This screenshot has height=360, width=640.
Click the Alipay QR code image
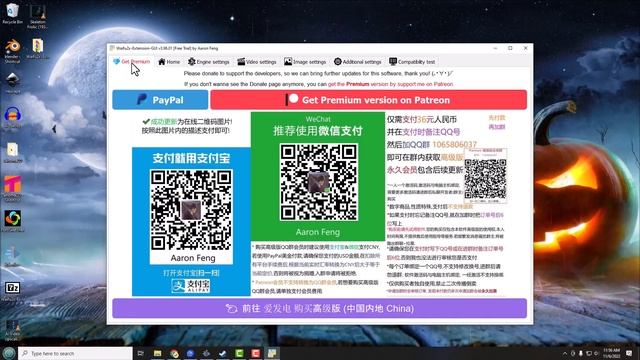point(191,210)
